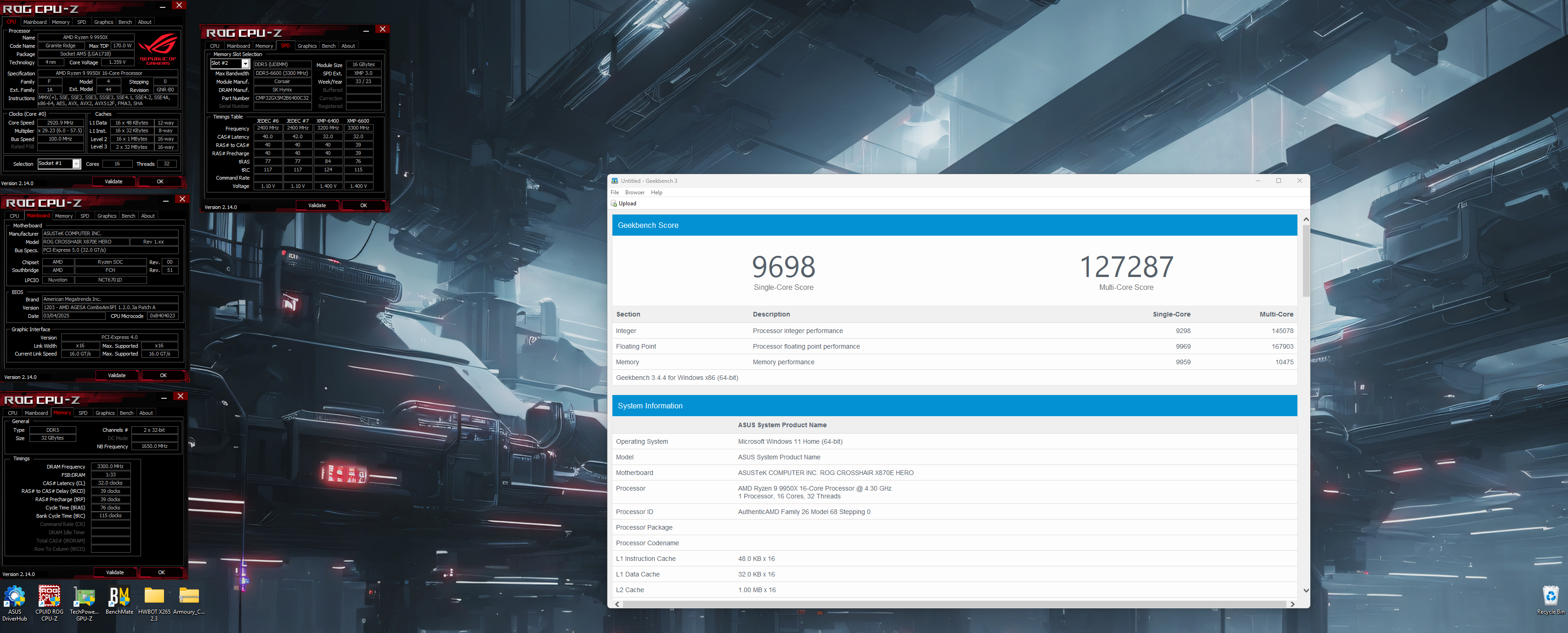Click AMD Ryzen 9 9950X name field

click(x=86, y=37)
